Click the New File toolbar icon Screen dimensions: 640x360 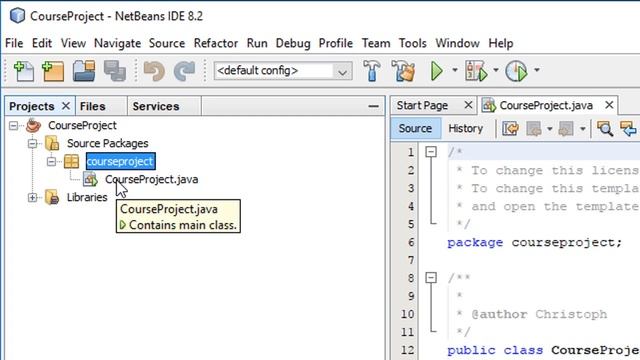[24, 71]
